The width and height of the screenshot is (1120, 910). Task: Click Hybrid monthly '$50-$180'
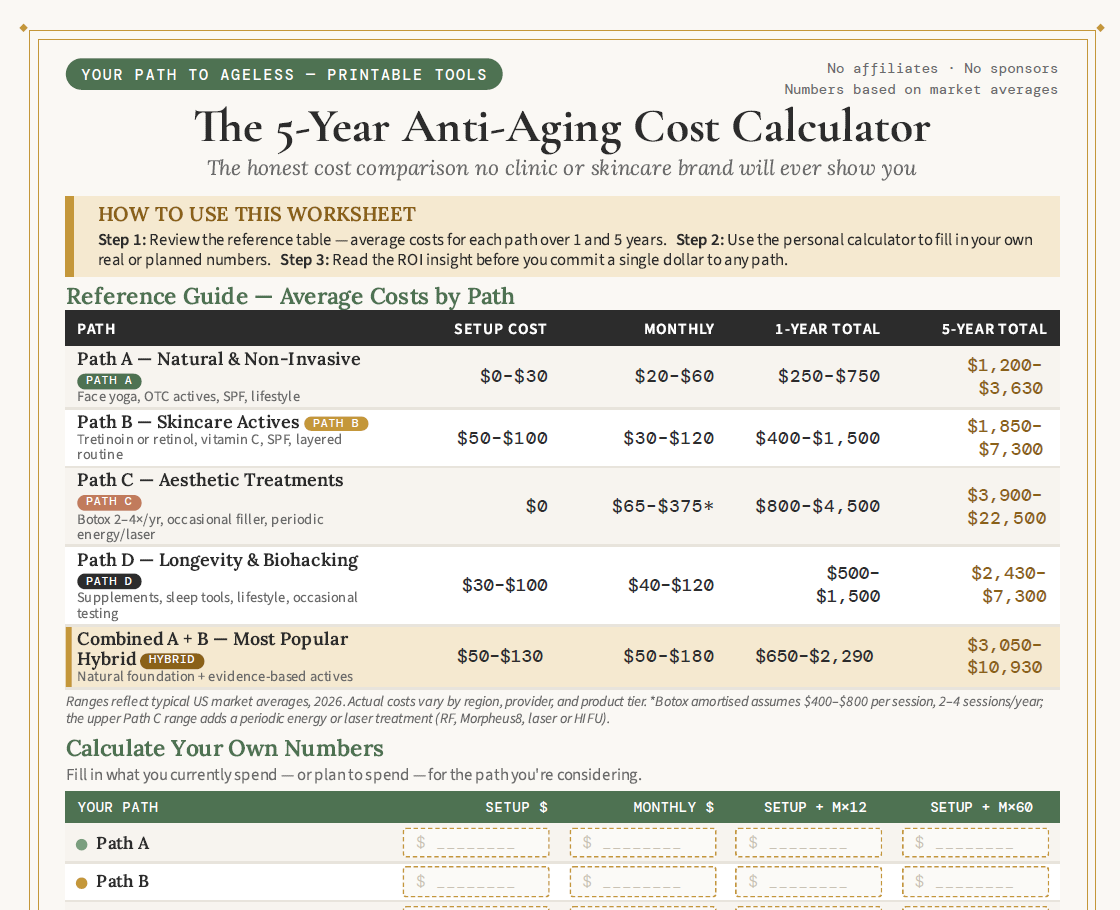pyautogui.click(x=669, y=656)
